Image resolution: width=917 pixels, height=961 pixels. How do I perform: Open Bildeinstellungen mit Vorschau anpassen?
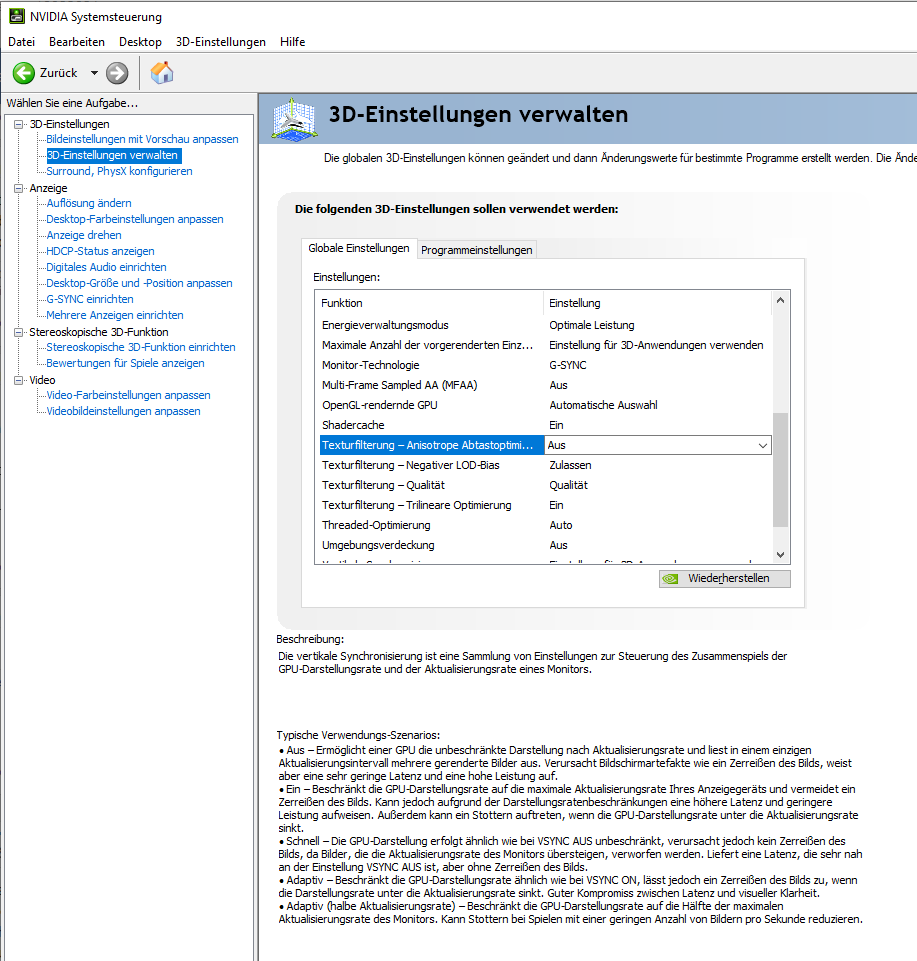pos(142,139)
